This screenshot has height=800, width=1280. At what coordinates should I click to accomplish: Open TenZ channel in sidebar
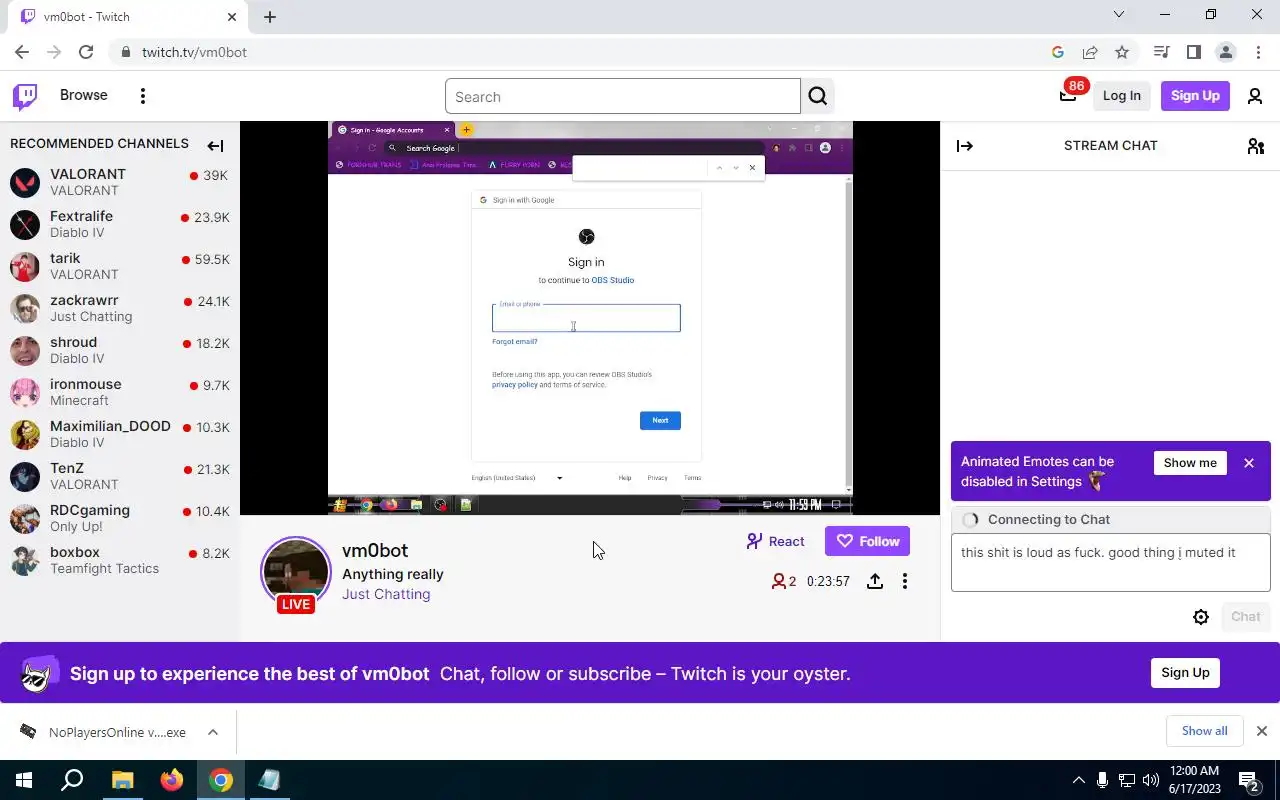point(120,476)
